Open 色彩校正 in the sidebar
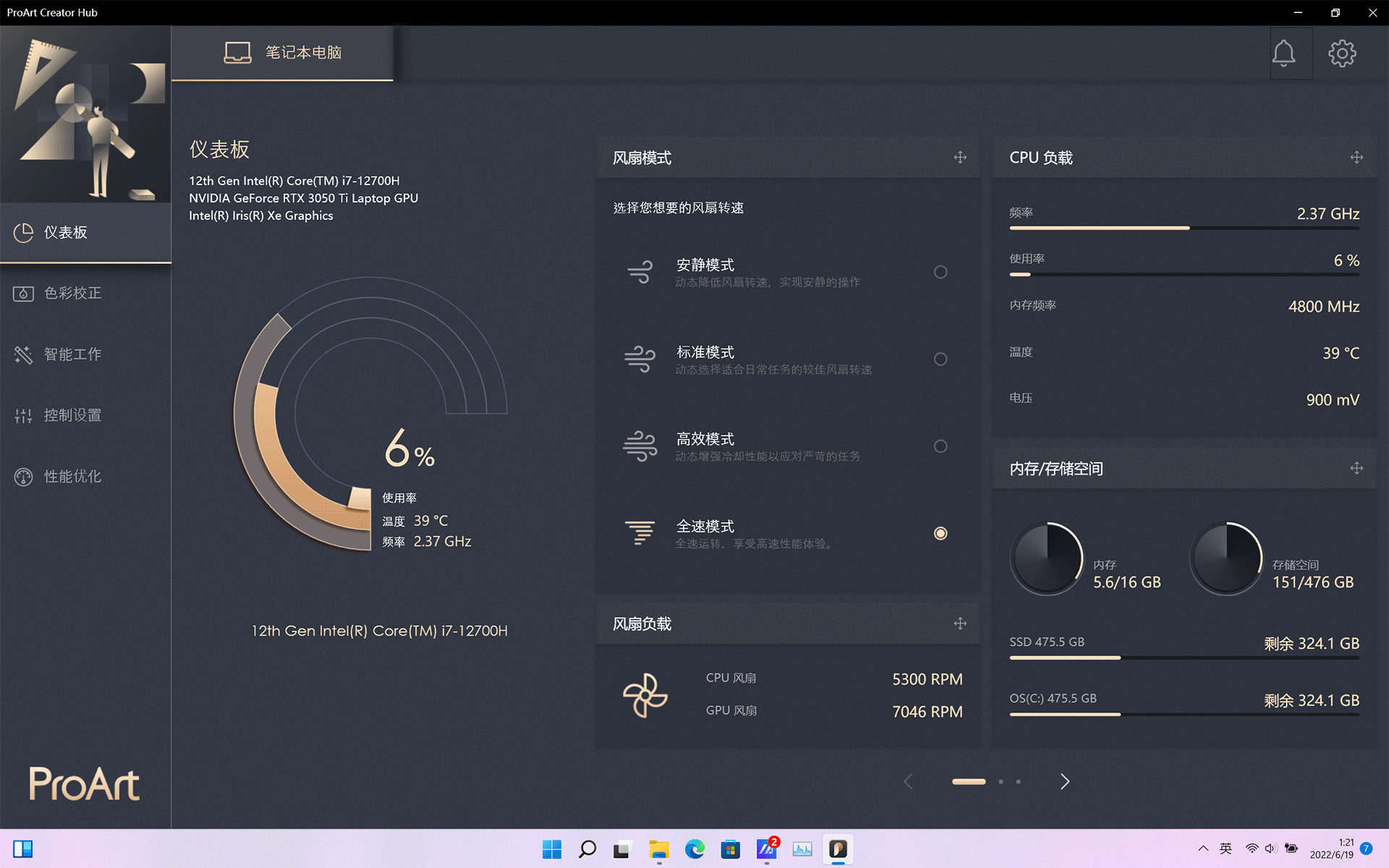Screen dimensions: 1389x868 [x=72, y=293]
